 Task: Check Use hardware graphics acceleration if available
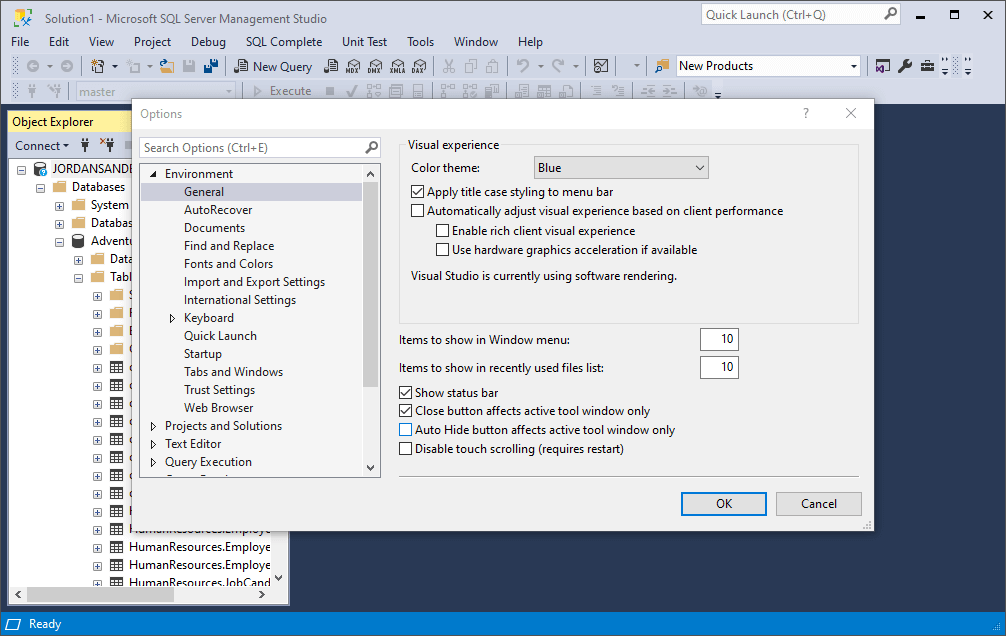[x=442, y=250]
